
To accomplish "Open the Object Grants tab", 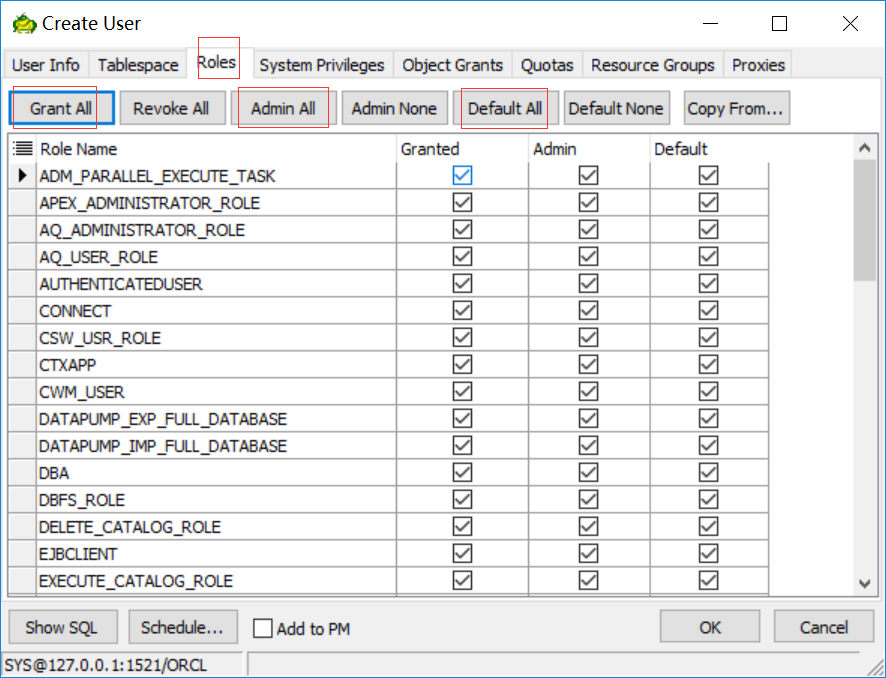I will [x=453, y=65].
